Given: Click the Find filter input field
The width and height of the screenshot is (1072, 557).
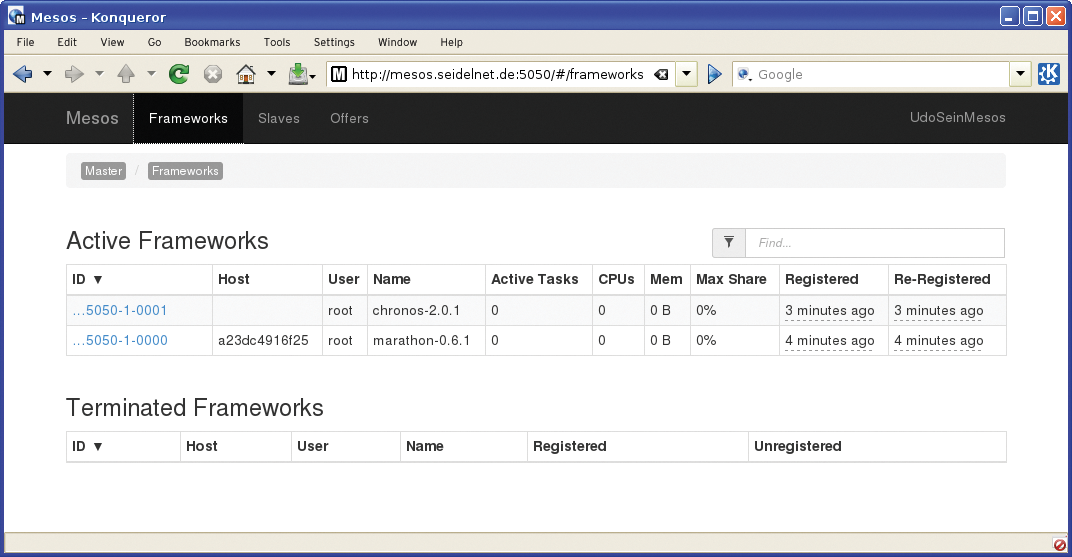Looking at the screenshot, I should click(x=875, y=243).
